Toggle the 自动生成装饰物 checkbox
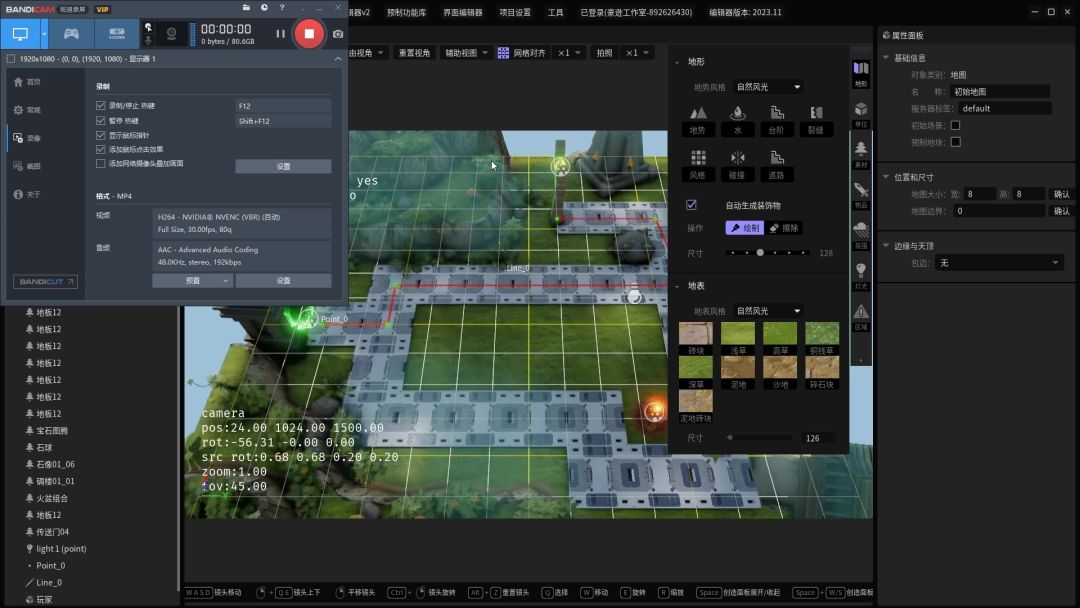This screenshot has width=1080, height=608. click(691, 205)
